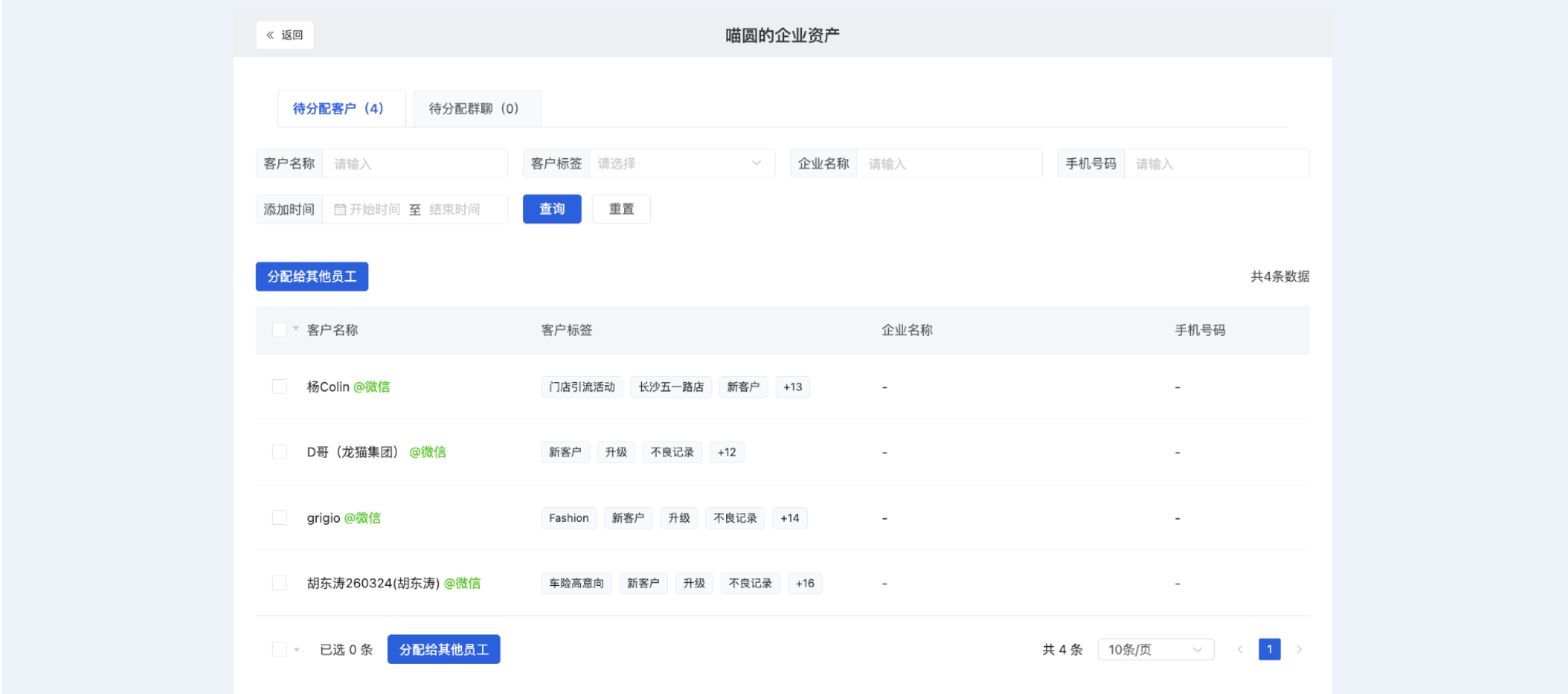The image size is (1568, 694).
Task: Pick the 结束时间 end date field
Action: click(455, 209)
